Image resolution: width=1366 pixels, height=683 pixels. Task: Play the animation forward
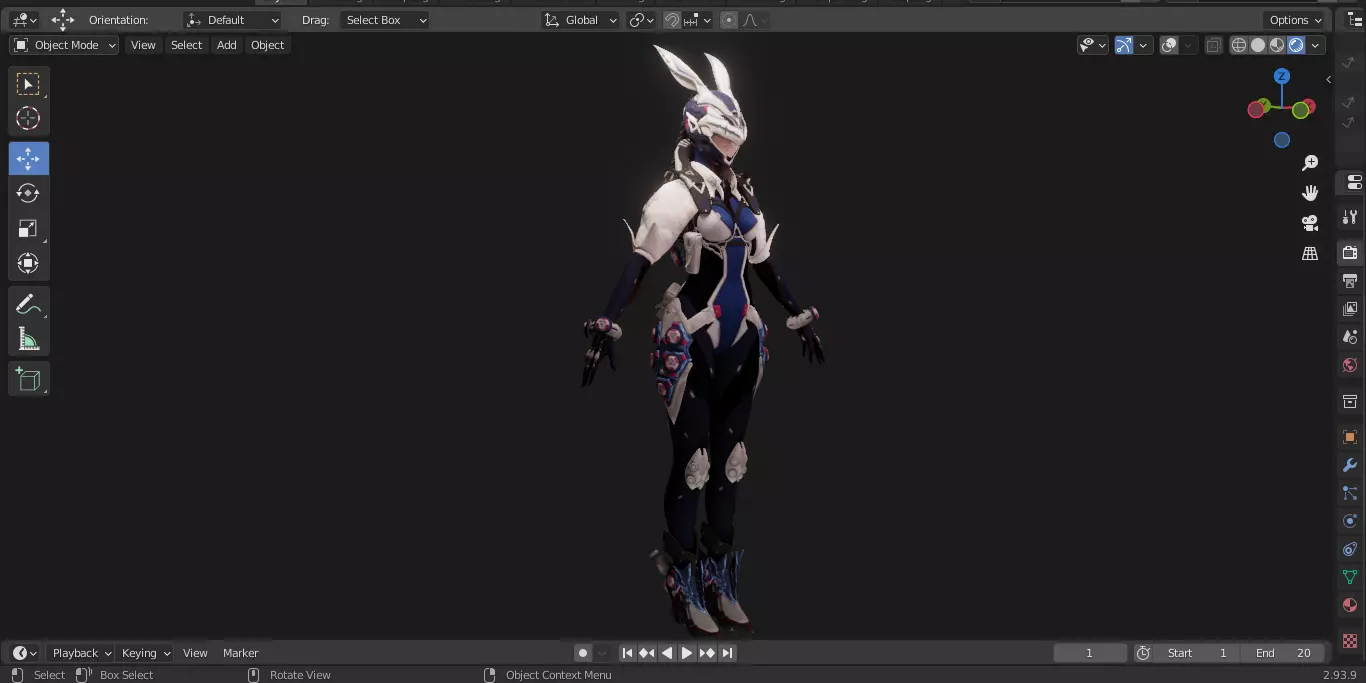(687, 653)
